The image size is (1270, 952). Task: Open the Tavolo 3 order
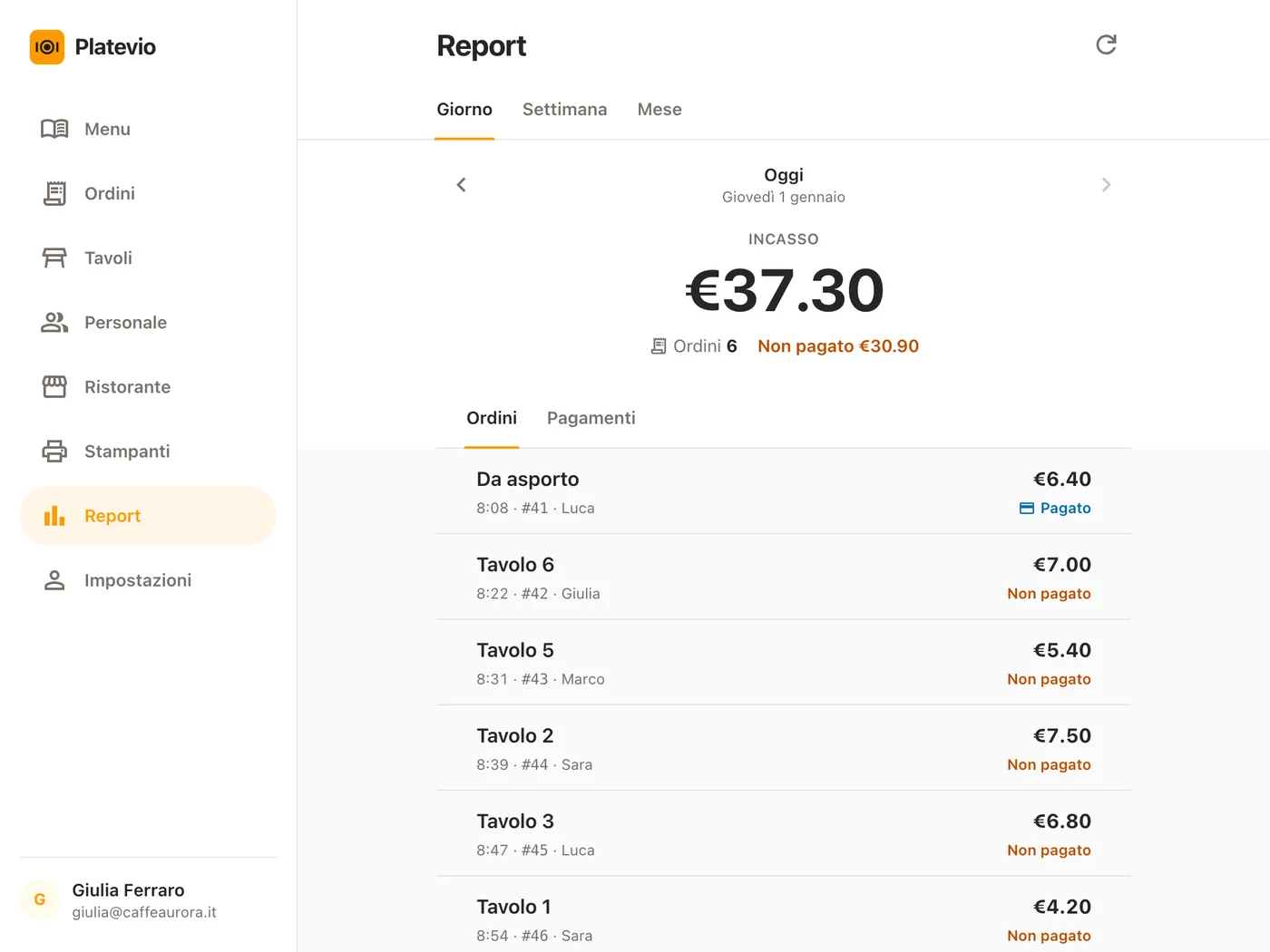pos(784,833)
